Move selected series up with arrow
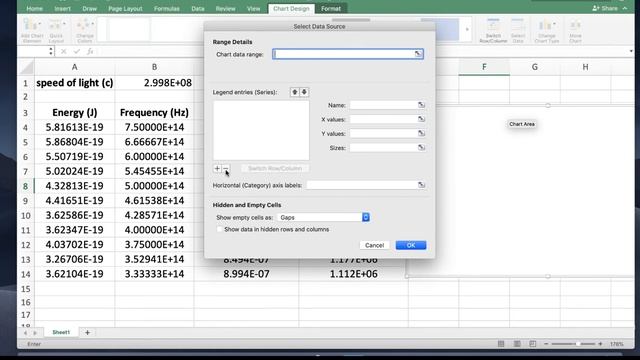 295,92
